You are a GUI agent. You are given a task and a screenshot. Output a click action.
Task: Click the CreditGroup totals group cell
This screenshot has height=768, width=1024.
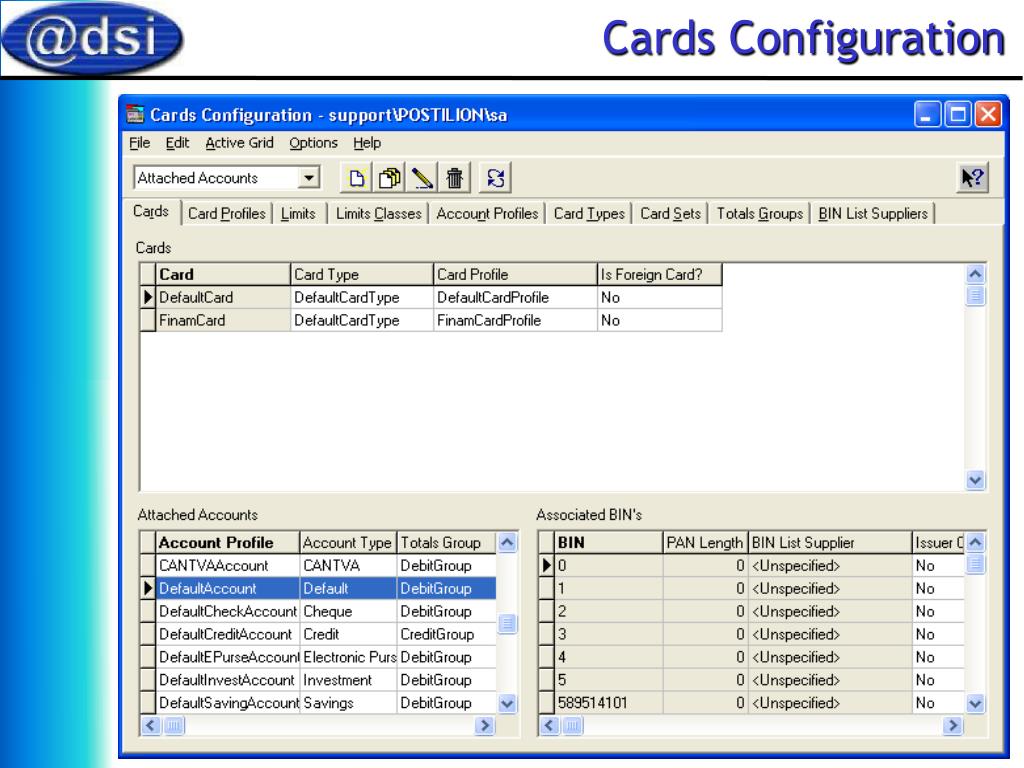(x=447, y=634)
